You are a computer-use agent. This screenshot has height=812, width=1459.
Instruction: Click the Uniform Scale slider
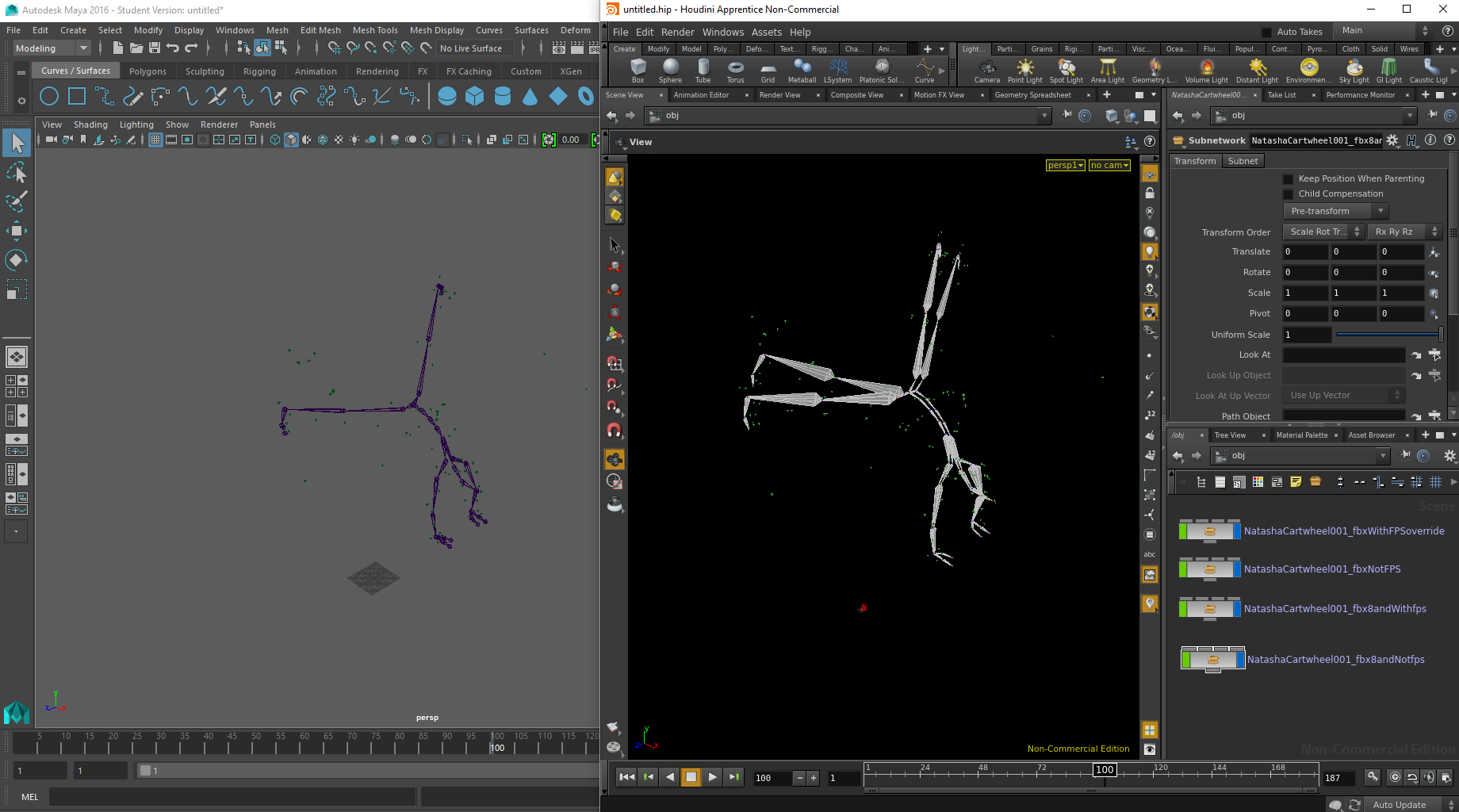[x=1388, y=335]
